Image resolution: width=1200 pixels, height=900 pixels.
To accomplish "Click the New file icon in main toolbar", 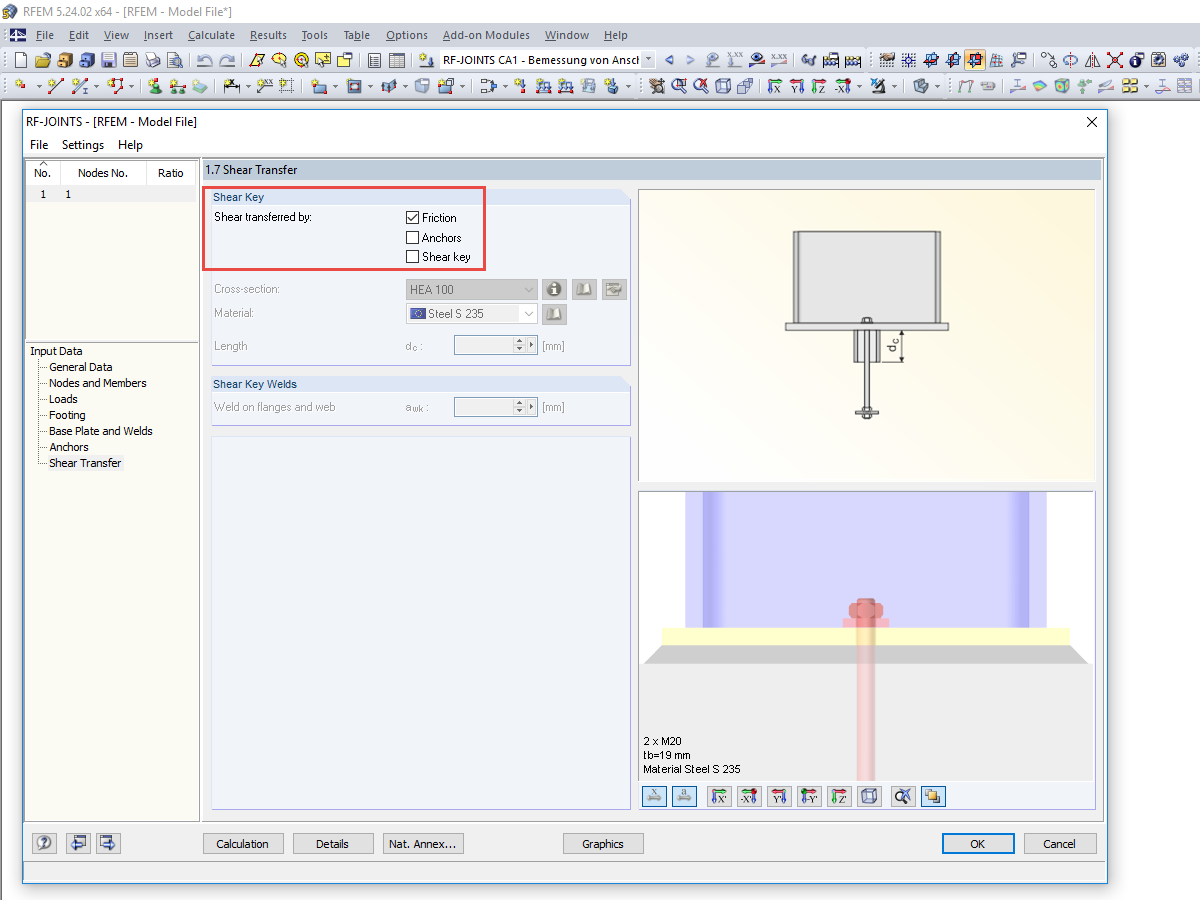I will coord(21,60).
